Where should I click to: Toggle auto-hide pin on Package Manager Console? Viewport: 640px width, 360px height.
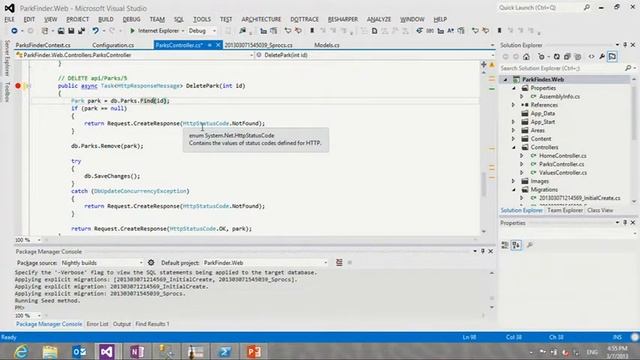coord(483,251)
